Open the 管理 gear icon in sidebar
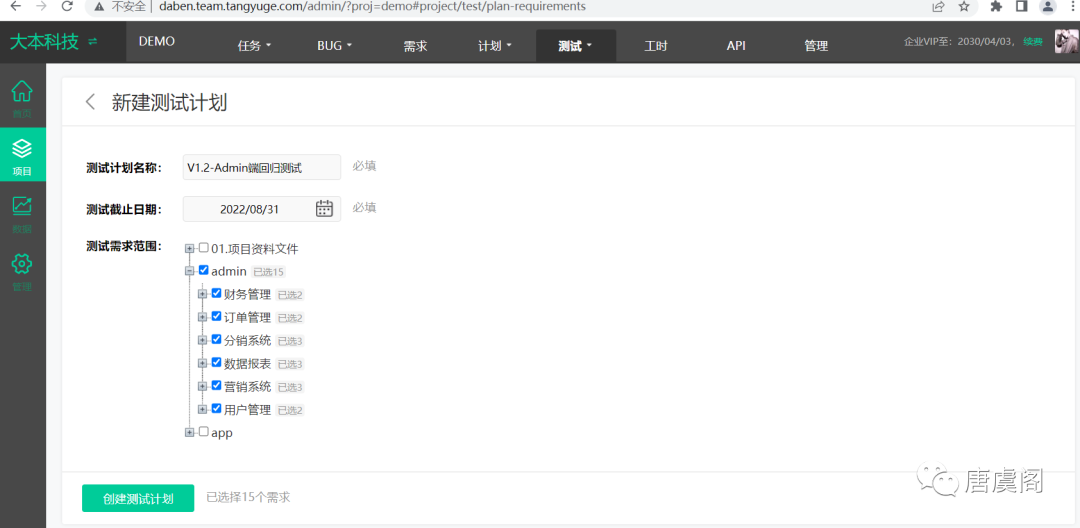The height and width of the screenshot is (528, 1080). 23,263
